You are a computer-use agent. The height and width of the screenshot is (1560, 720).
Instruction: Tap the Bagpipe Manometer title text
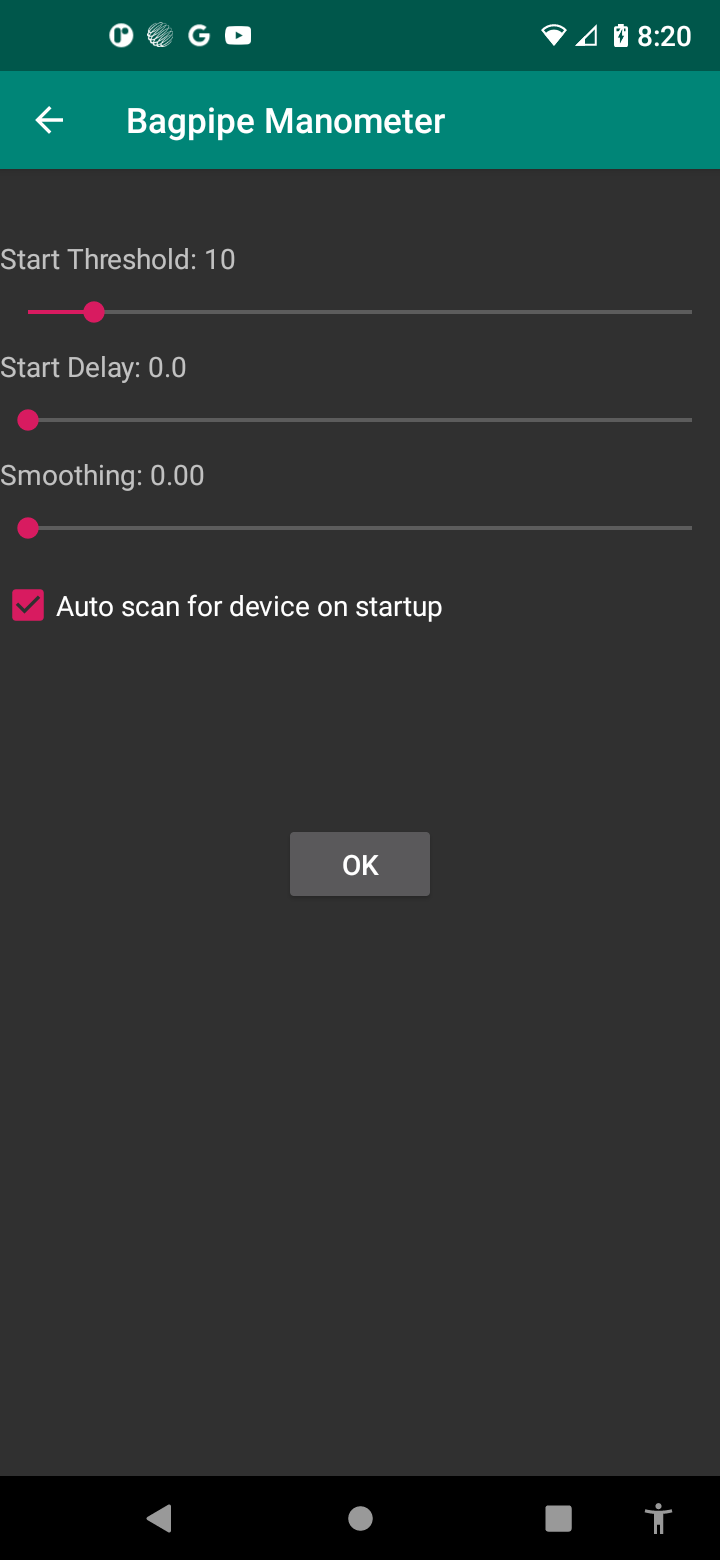285,121
